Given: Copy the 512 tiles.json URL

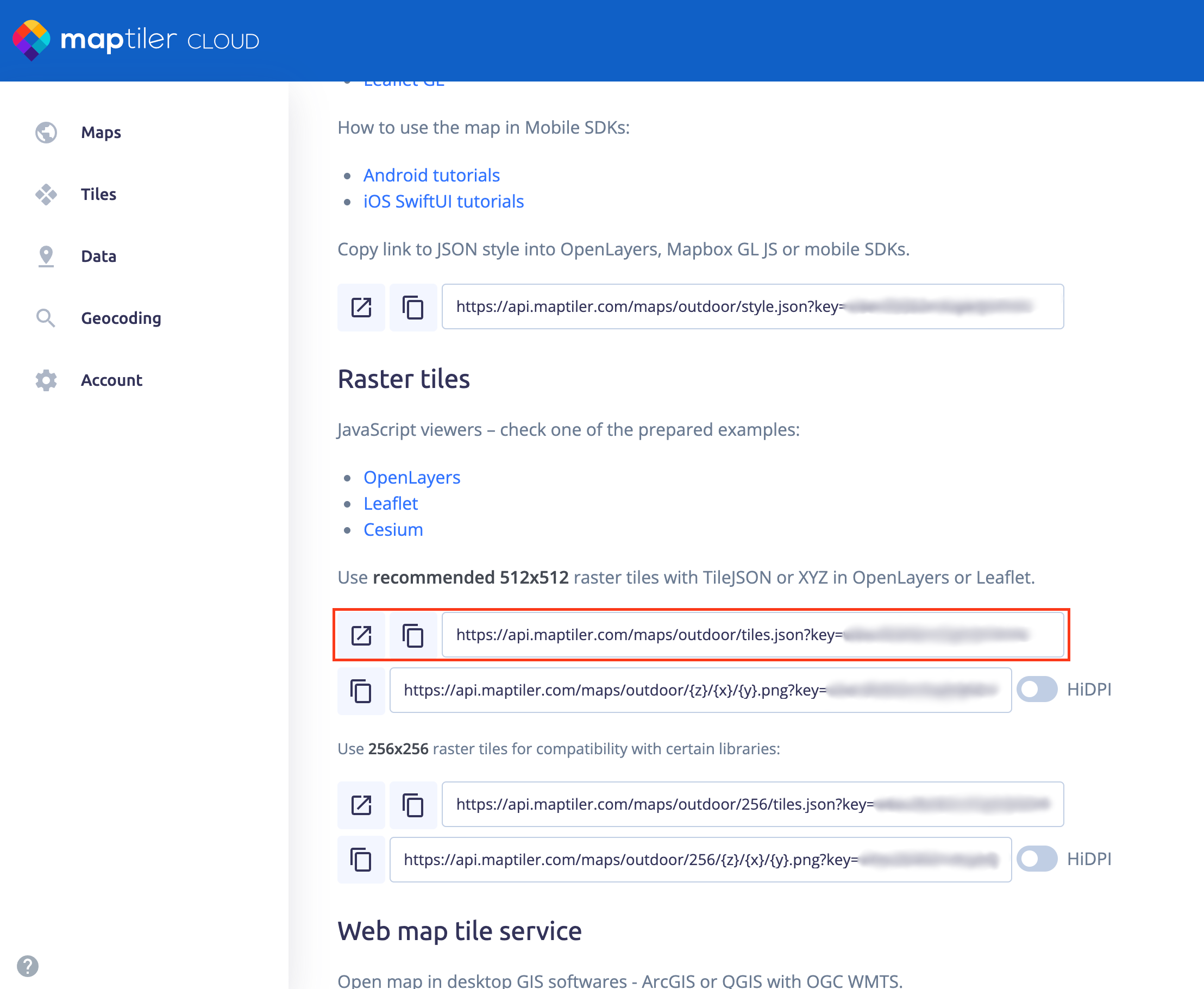Looking at the screenshot, I should point(413,635).
